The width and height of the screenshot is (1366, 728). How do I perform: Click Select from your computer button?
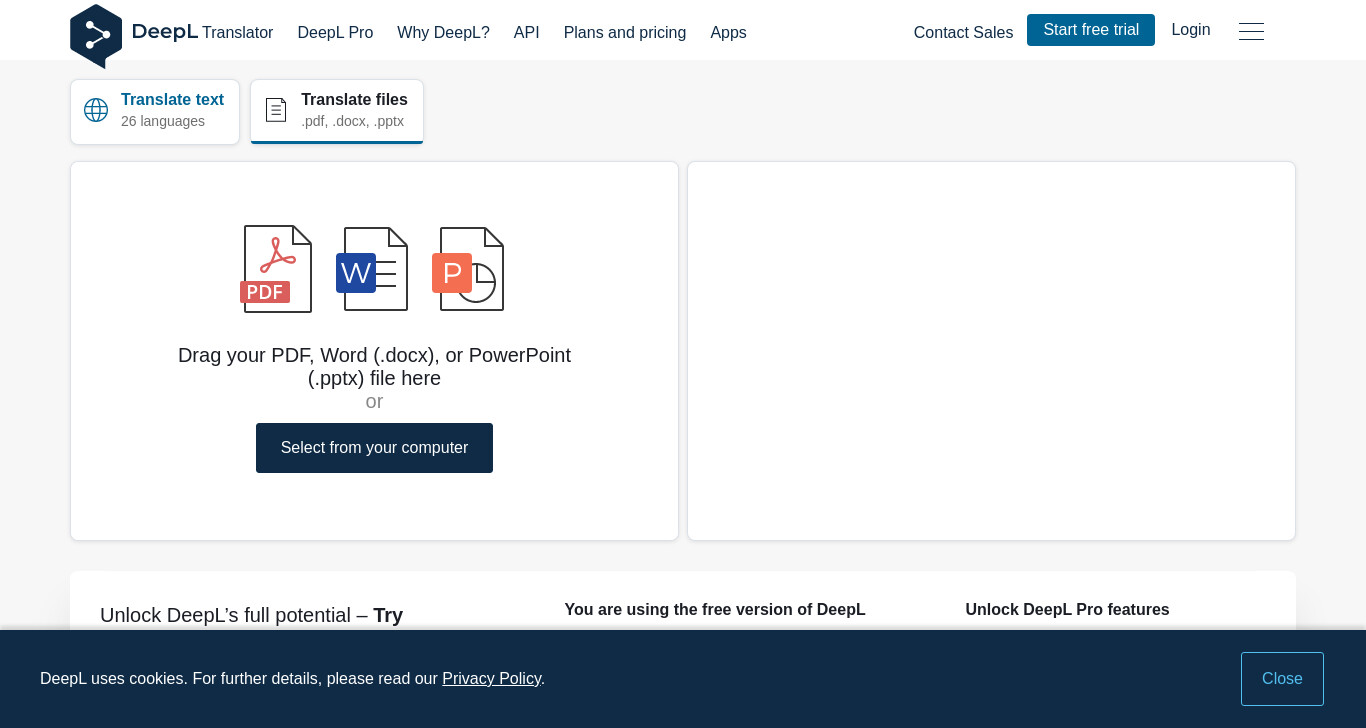(x=374, y=448)
